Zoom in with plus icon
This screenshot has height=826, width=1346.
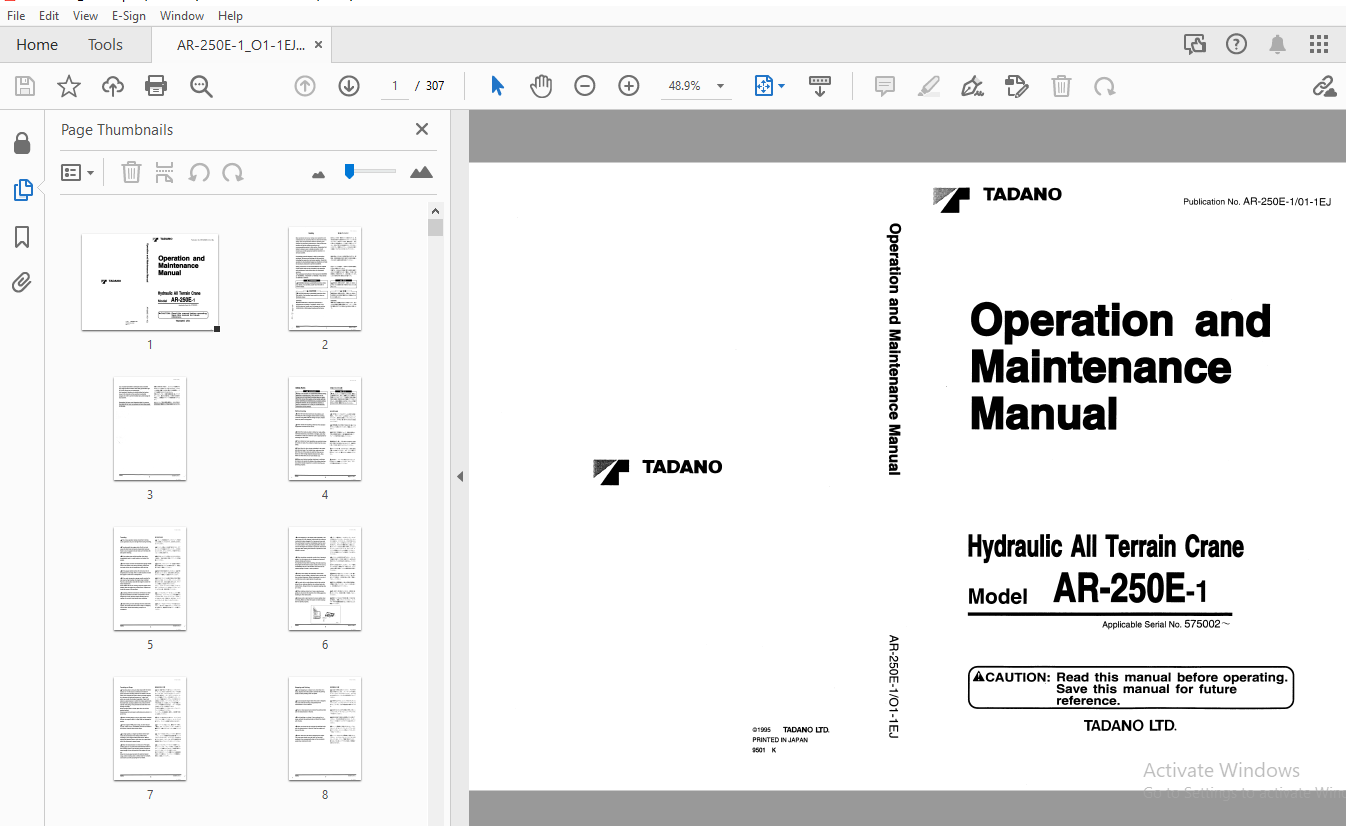pyautogui.click(x=629, y=86)
